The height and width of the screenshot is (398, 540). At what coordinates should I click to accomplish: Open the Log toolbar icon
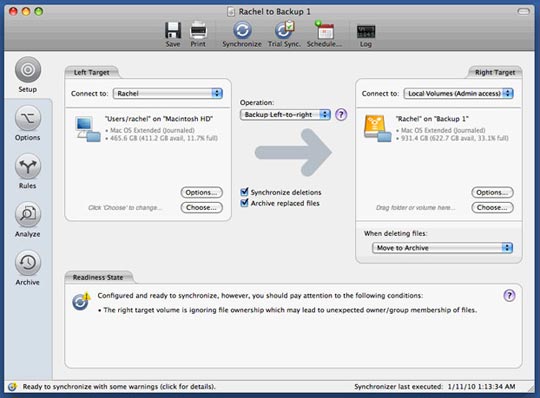pyautogui.click(x=366, y=36)
